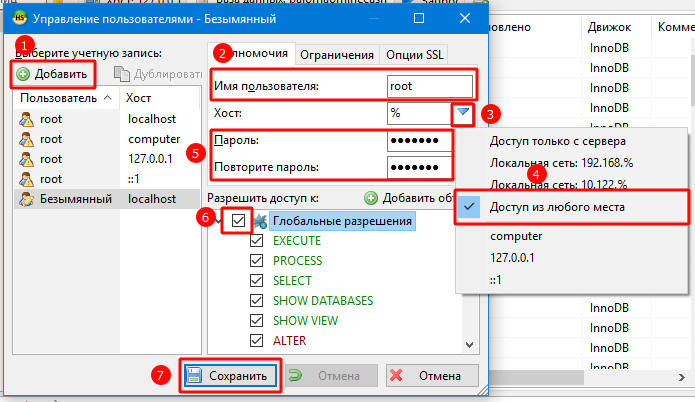
Task: Open the Хост dropdown arrow
Action: point(463,113)
